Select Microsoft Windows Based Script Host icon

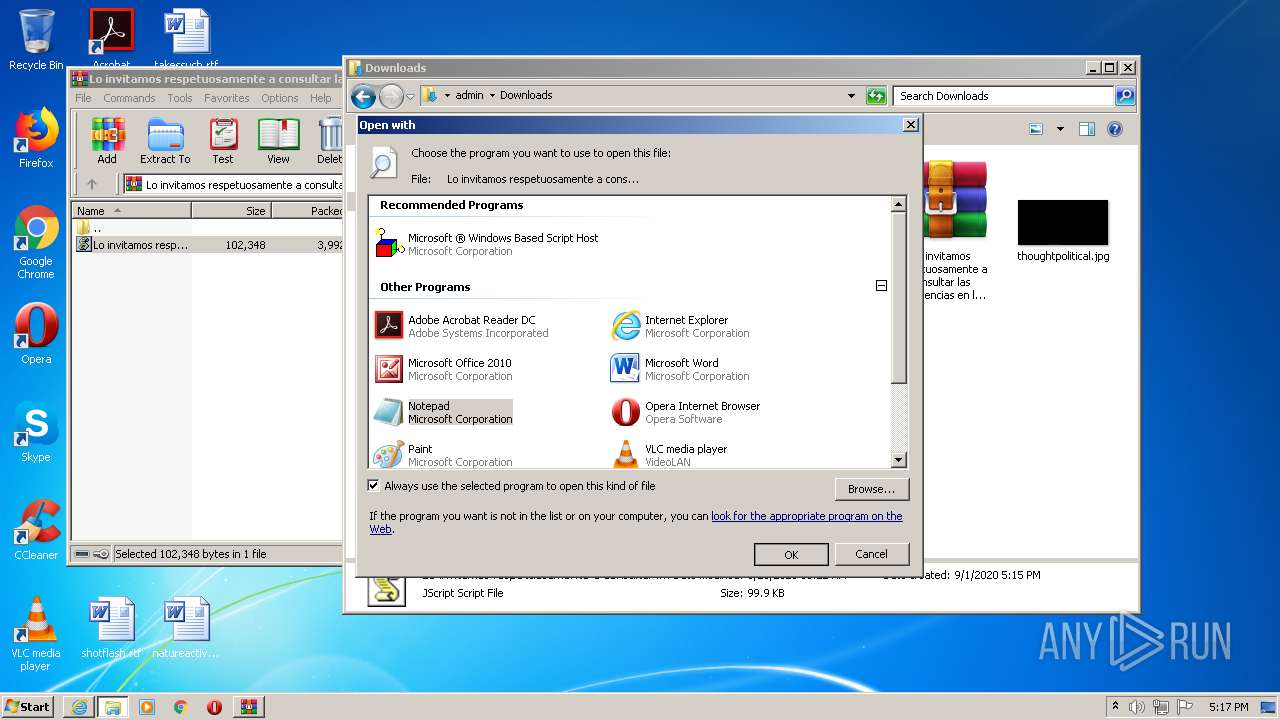[388, 244]
